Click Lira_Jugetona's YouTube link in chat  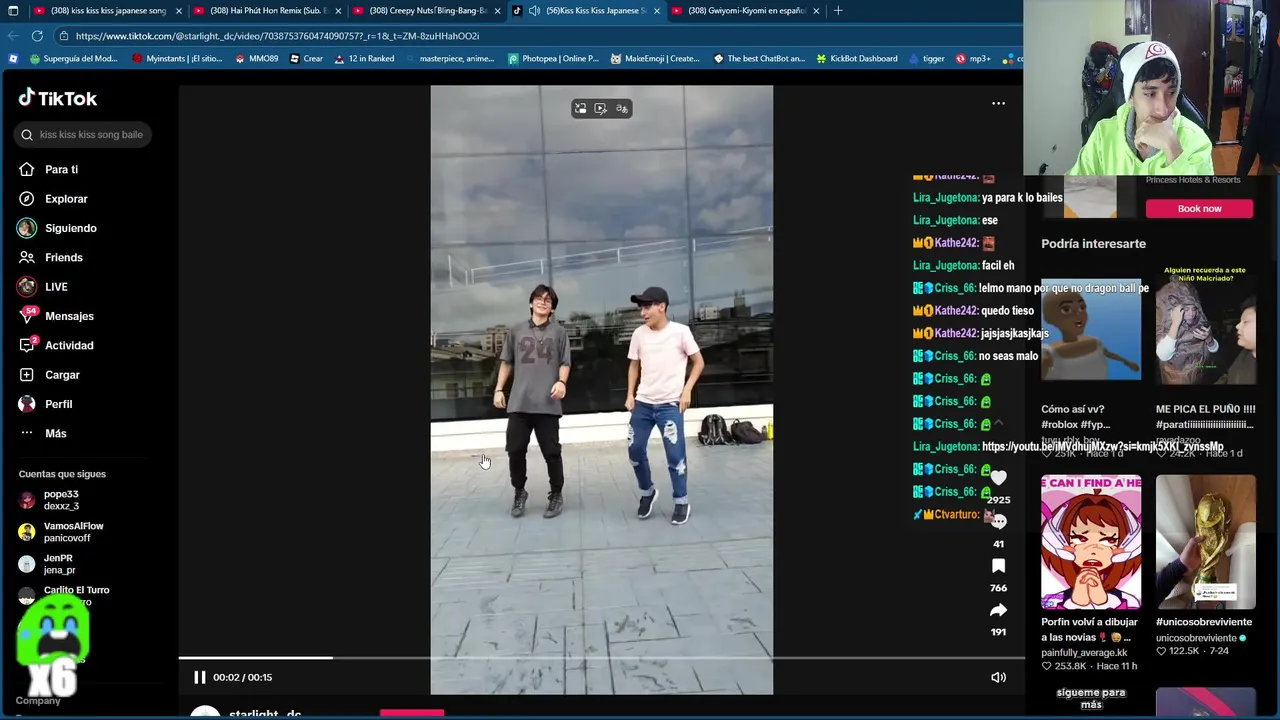[1102, 447]
